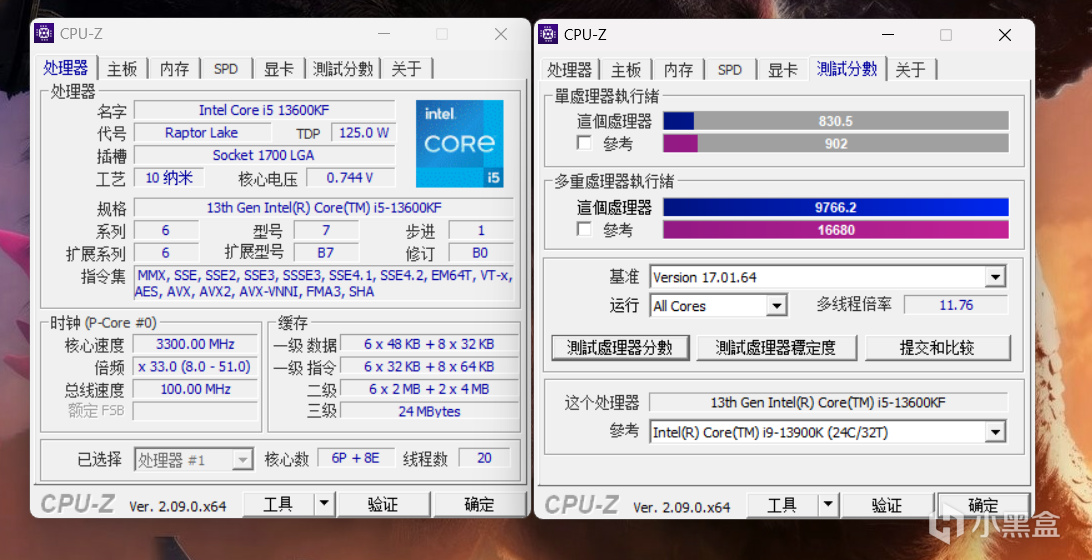Click the 二级 cache value 6 x 2 MB + 2 x 4 MB
1092x560 pixels.
coord(429,389)
